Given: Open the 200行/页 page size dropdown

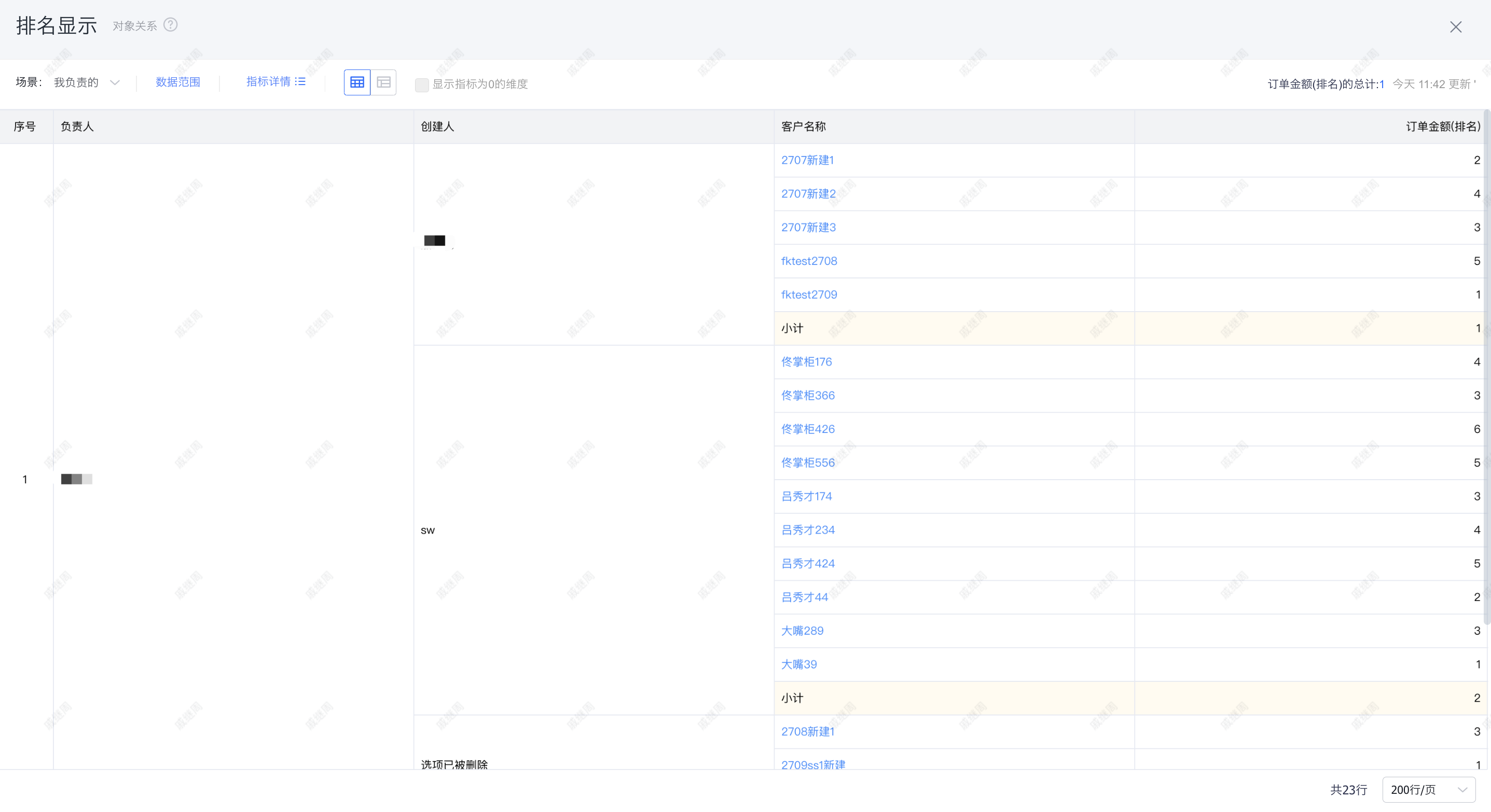Looking at the screenshot, I should (x=1429, y=789).
